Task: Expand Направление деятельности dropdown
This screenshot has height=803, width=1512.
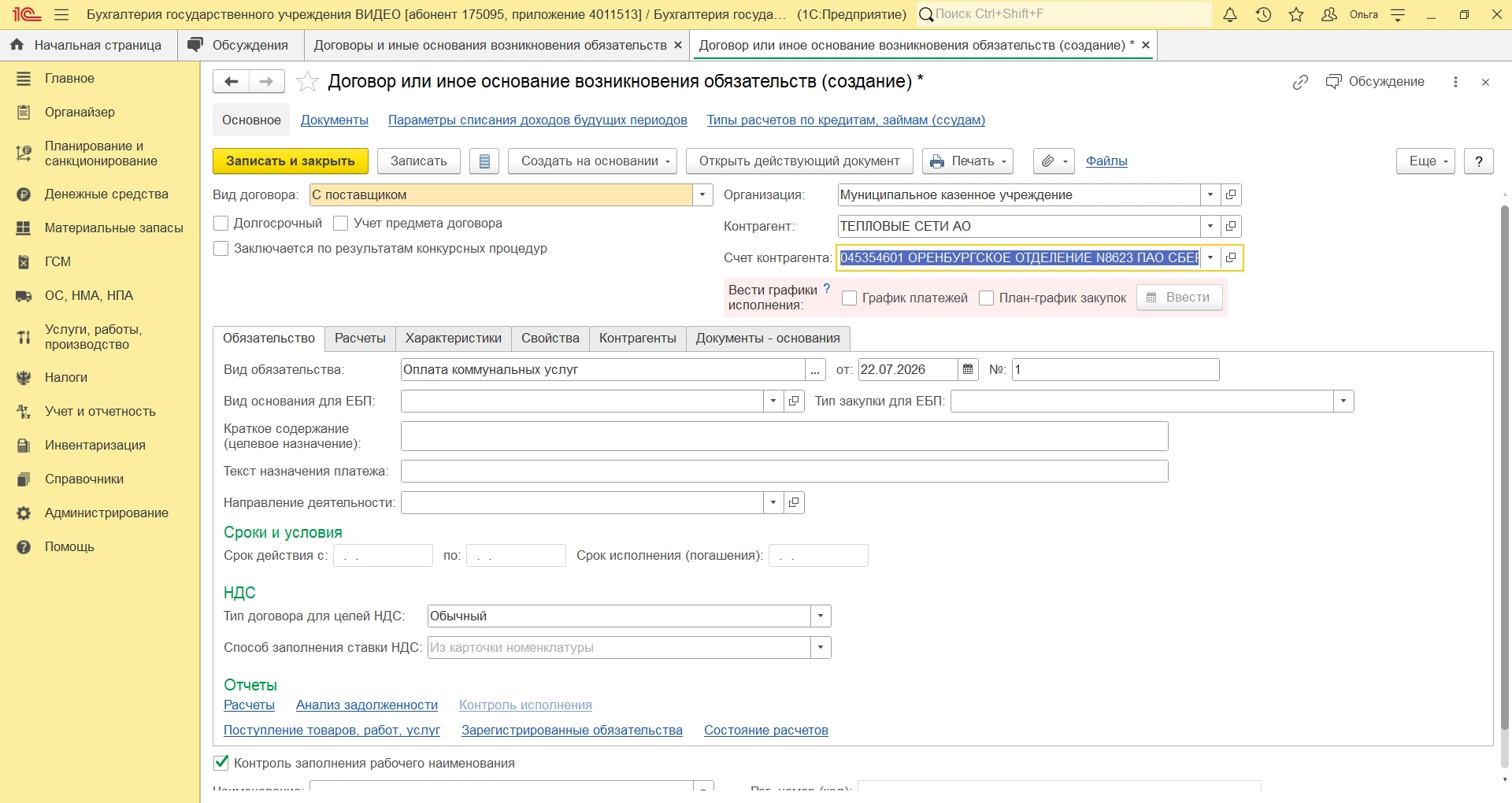Action: [773, 502]
